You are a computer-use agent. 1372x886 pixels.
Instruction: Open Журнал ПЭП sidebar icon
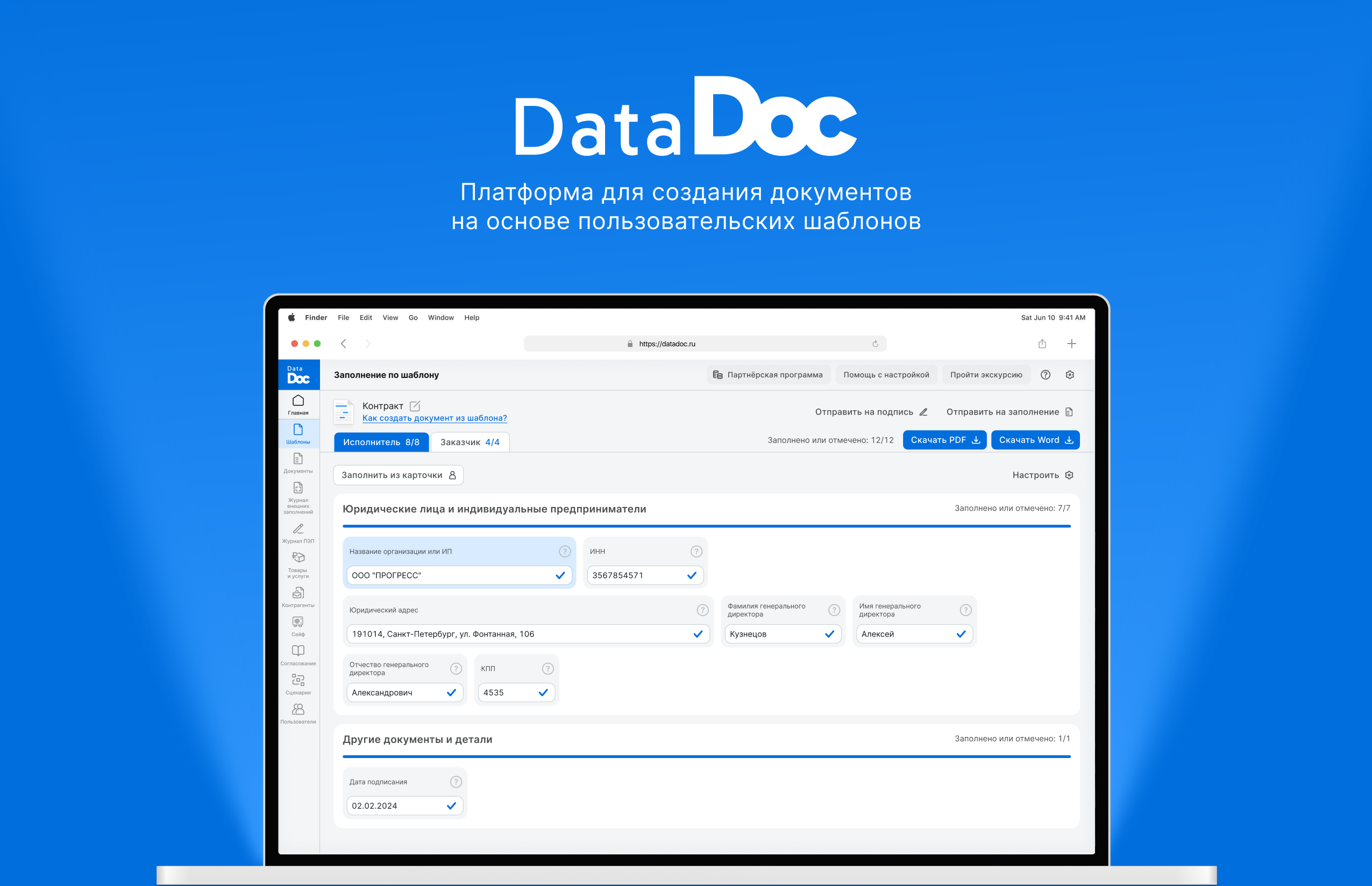[x=298, y=533]
